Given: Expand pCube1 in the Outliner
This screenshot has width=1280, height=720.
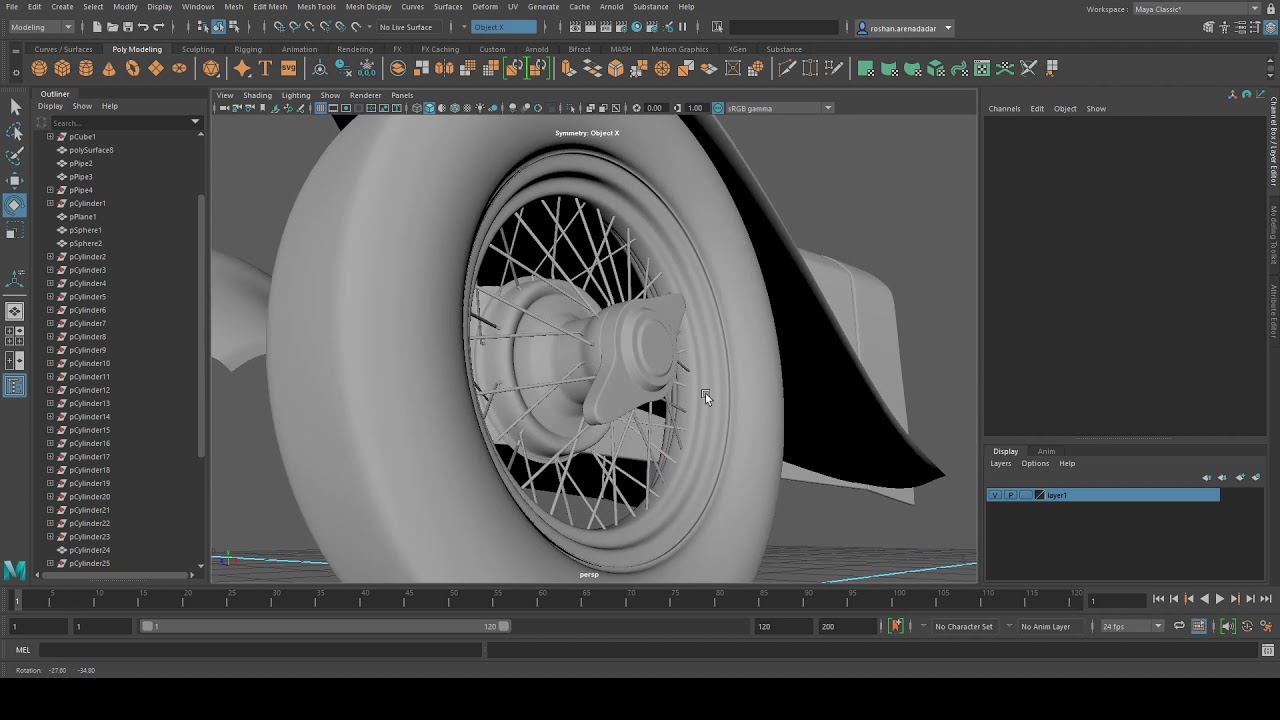Looking at the screenshot, I should [x=50, y=136].
